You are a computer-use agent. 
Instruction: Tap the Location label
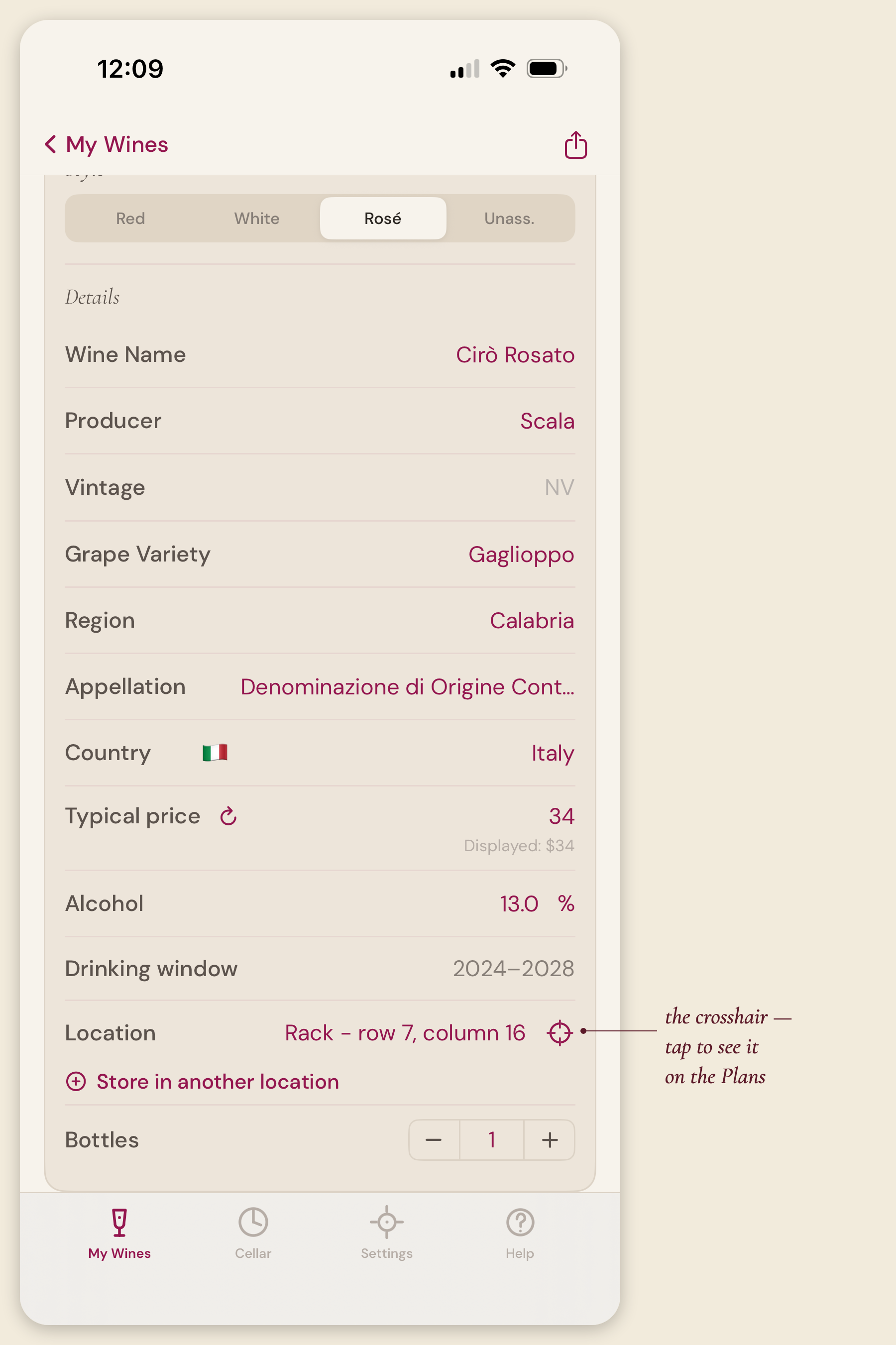(111, 1032)
